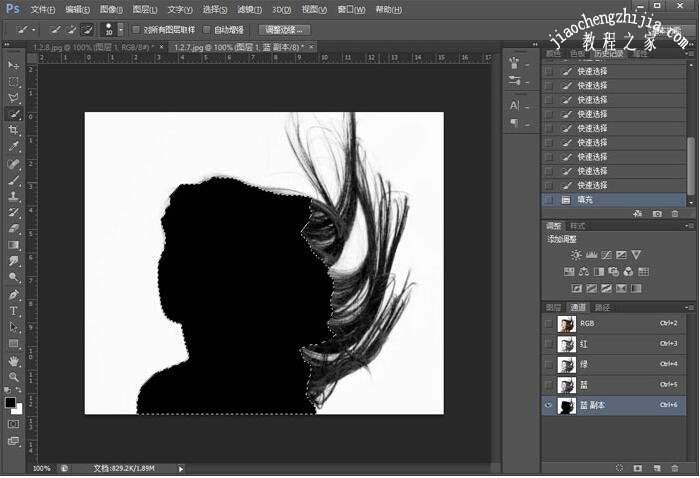Click the 调整边缘... button

pyautogui.click(x=284, y=30)
